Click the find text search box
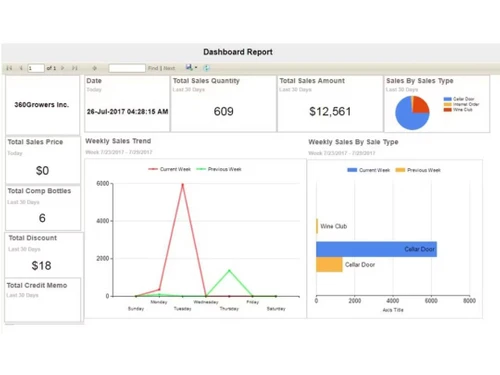Image resolution: width=500 pixels, height=375 pixels. pyautogui.click(x=127, y=68)
